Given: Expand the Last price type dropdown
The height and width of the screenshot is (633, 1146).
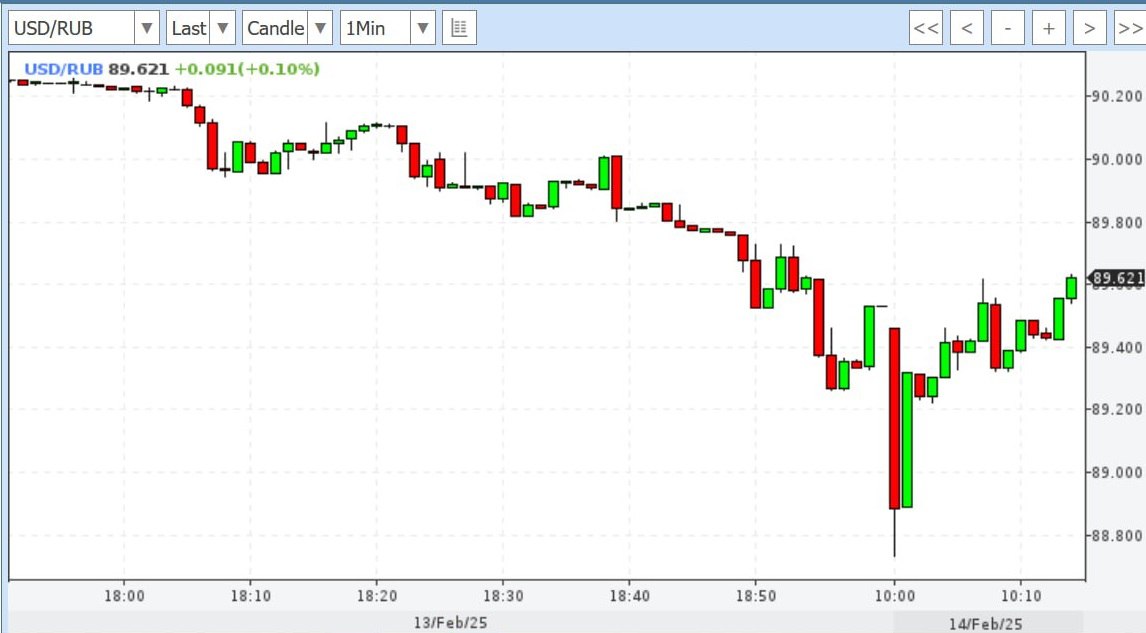Looking at the screenshot, I should coord(222,28).
